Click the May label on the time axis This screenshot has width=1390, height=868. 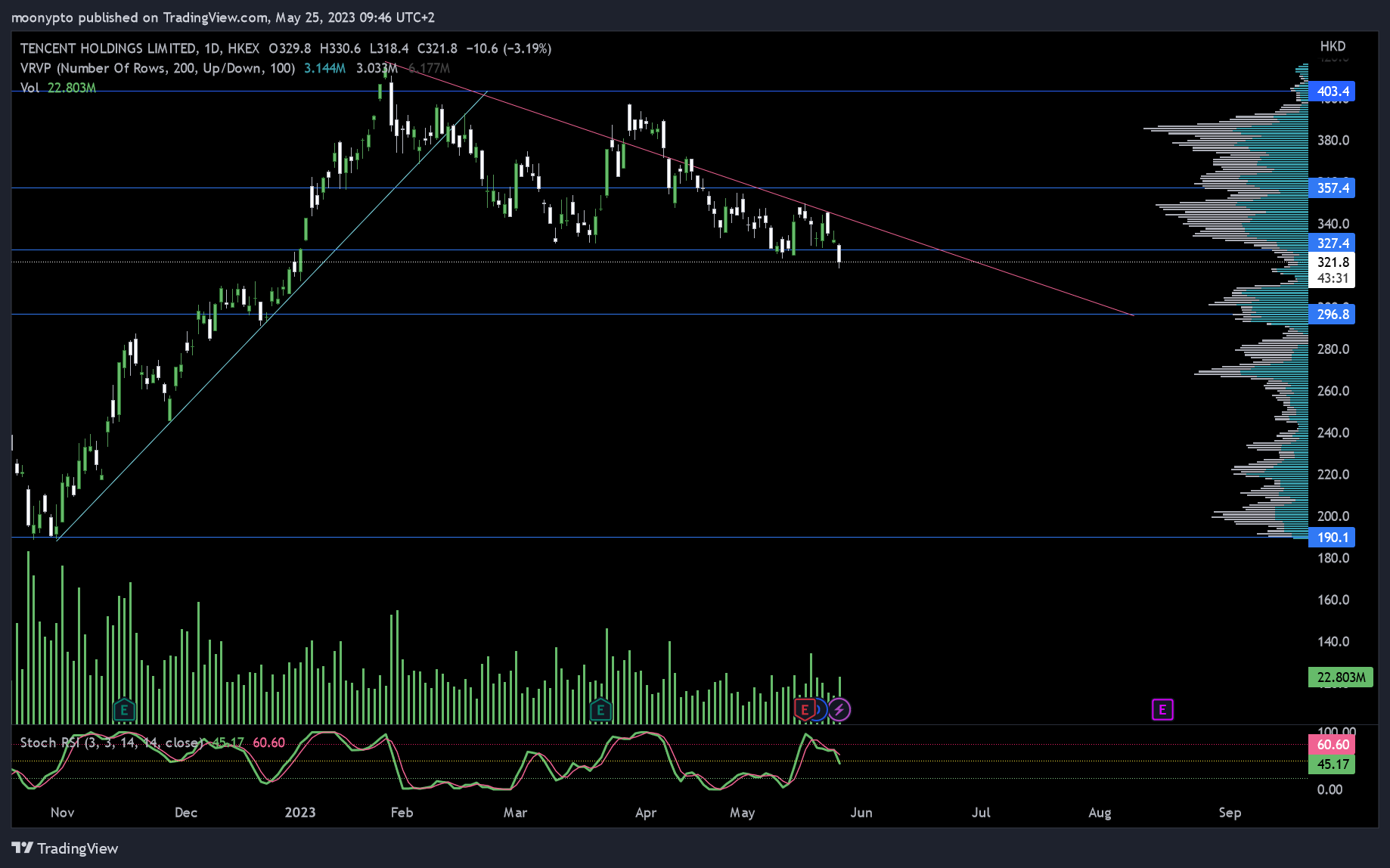(x=743, y=813)
